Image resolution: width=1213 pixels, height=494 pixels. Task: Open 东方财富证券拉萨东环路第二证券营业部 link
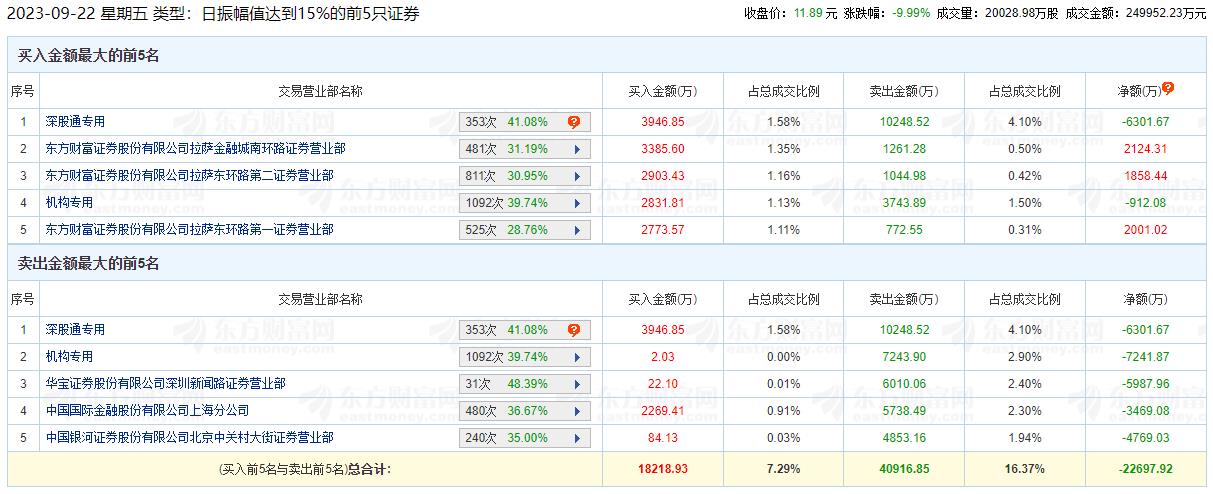click(190, 176)
